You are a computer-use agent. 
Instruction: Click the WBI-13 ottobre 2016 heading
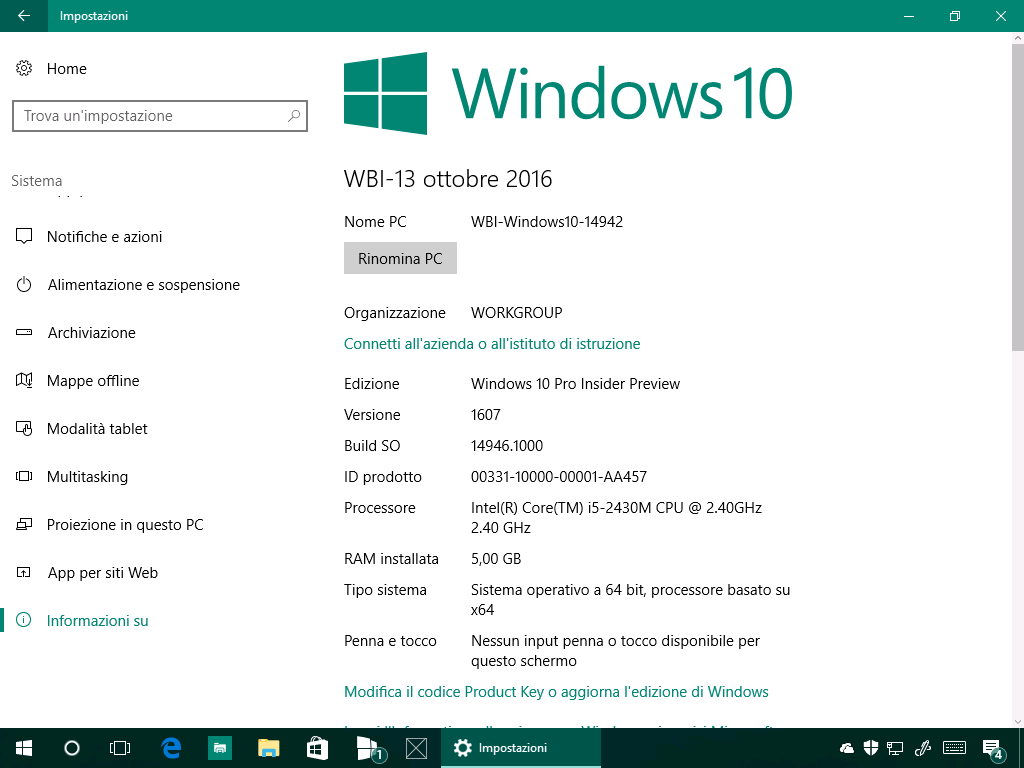click(448, 179)
